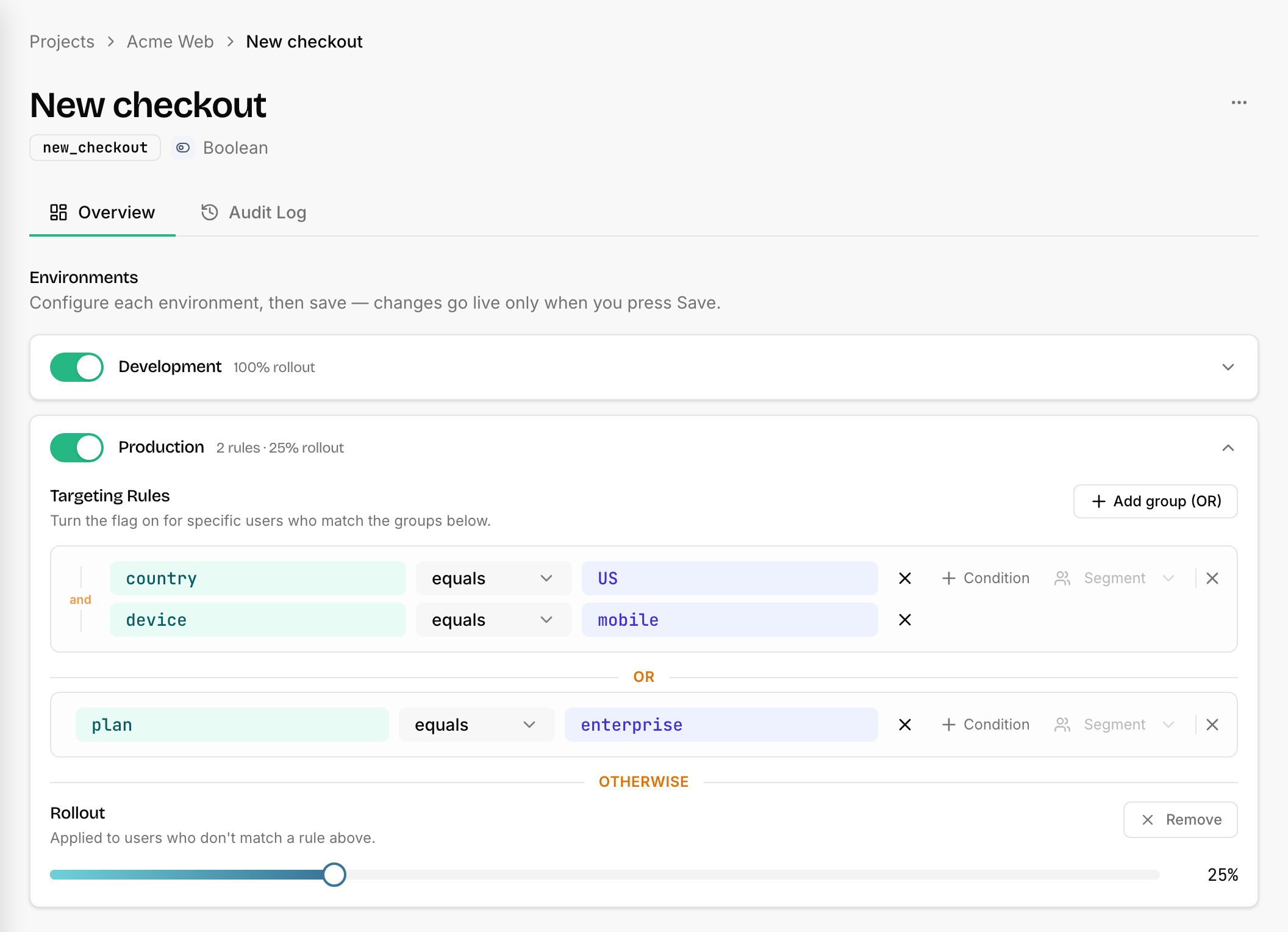
Task: Toggle the Production environment switch
Action: [77, 448]
